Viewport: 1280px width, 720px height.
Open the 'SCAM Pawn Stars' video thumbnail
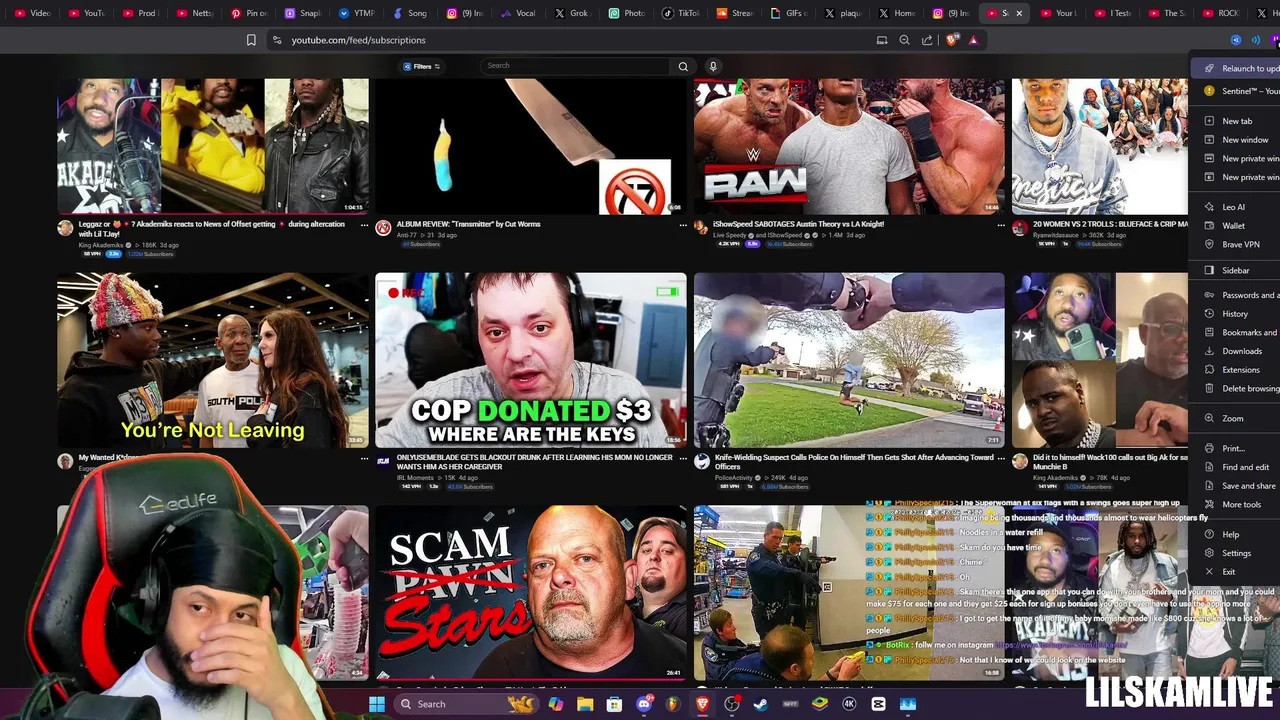pos(531,592)
